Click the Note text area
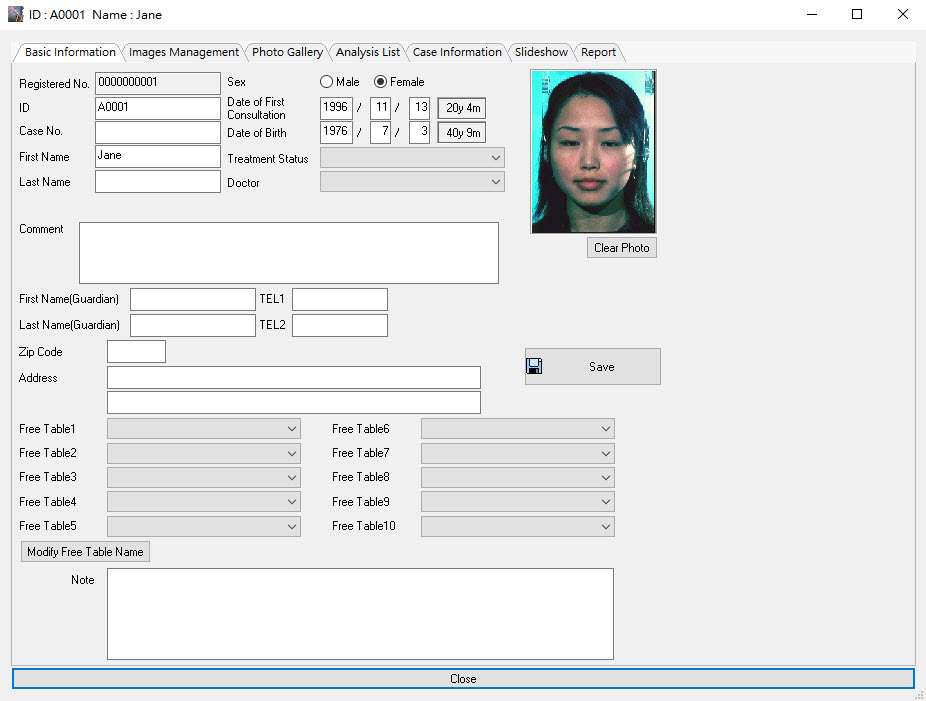This screenshot has width=926, height=701. (x=360, y=614)
